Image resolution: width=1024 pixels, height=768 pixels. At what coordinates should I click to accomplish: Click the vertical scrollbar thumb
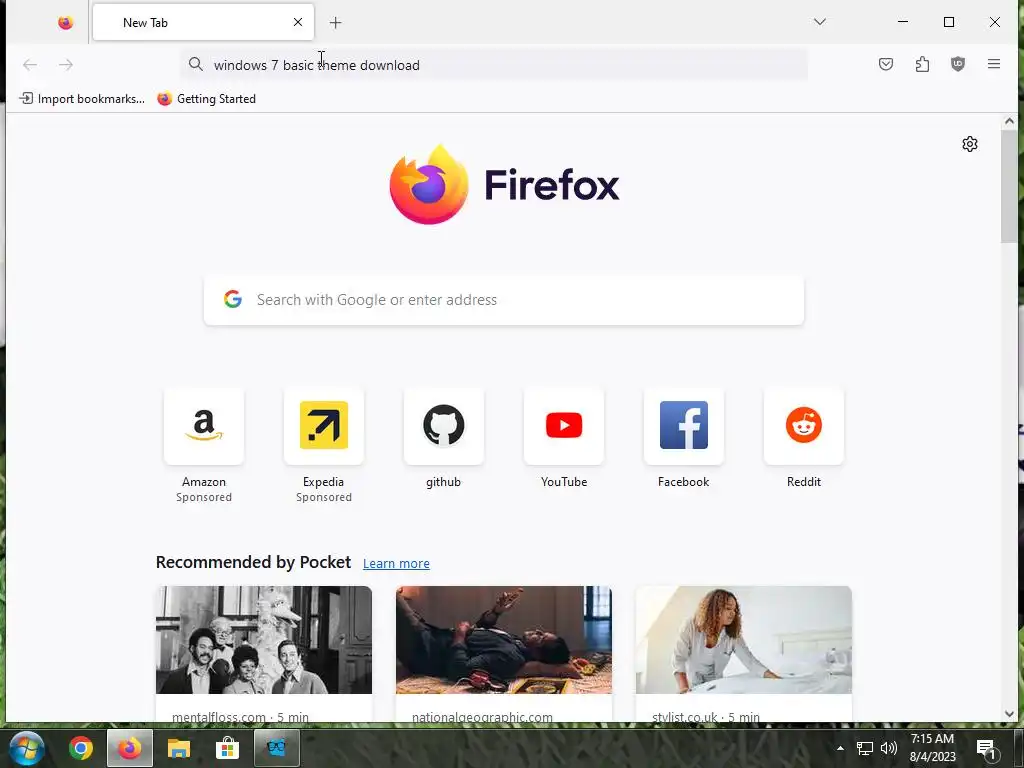(1009, 186)
